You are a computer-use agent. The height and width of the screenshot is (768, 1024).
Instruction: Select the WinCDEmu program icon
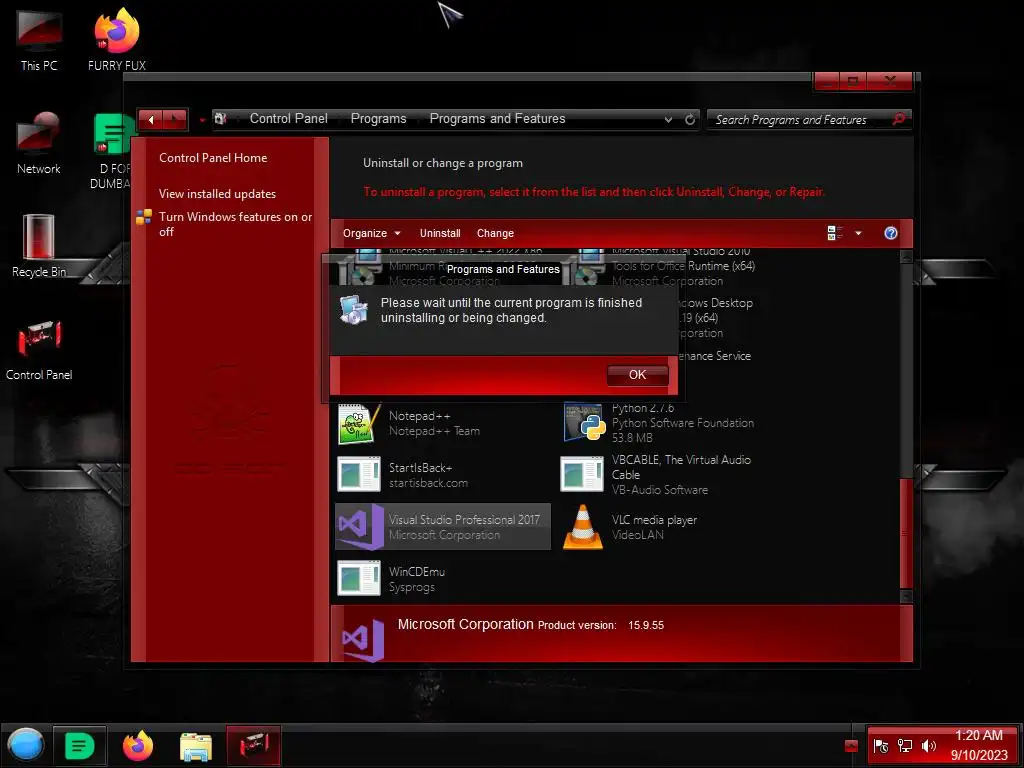point(359,578)
